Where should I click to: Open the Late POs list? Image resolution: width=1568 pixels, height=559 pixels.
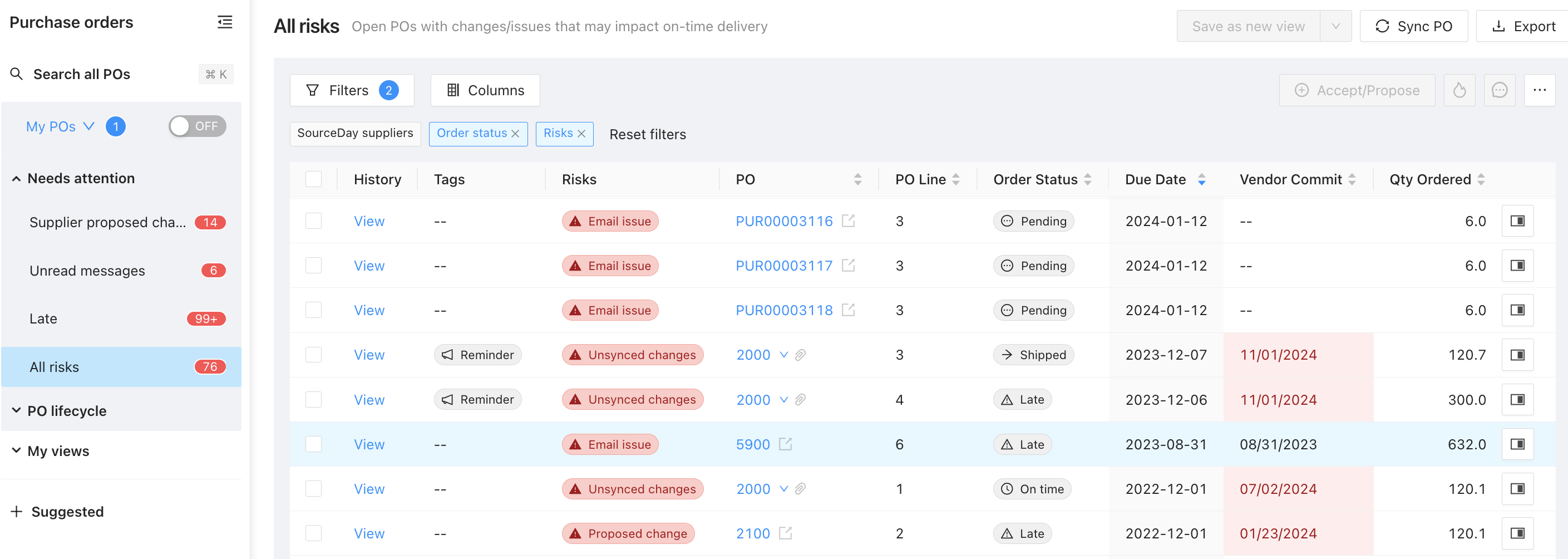click(x=121, y=318)
